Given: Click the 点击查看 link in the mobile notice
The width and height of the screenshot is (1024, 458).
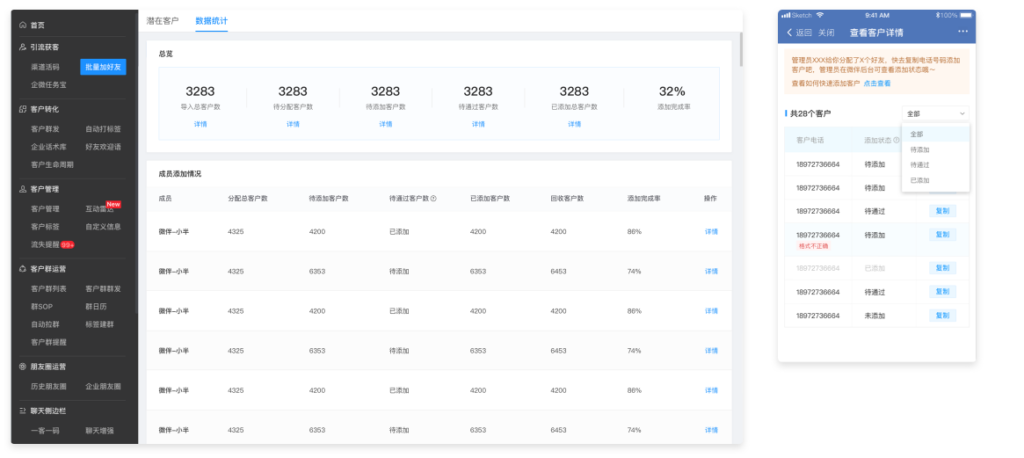Looking at the screenshot, I should [x=877, y=83].
